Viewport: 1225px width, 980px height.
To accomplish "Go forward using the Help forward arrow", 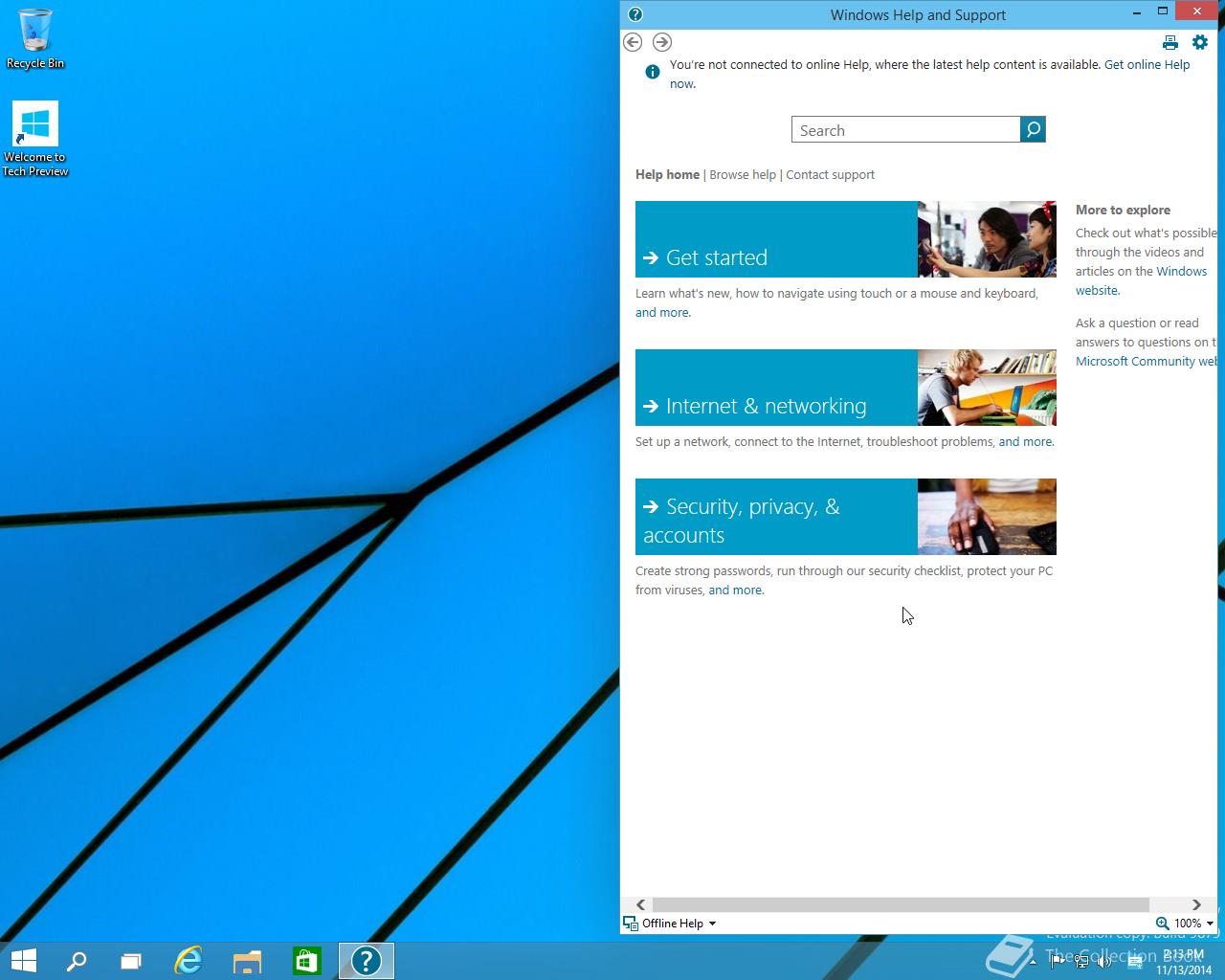I will pyautogui.click(x=662, y=42).
